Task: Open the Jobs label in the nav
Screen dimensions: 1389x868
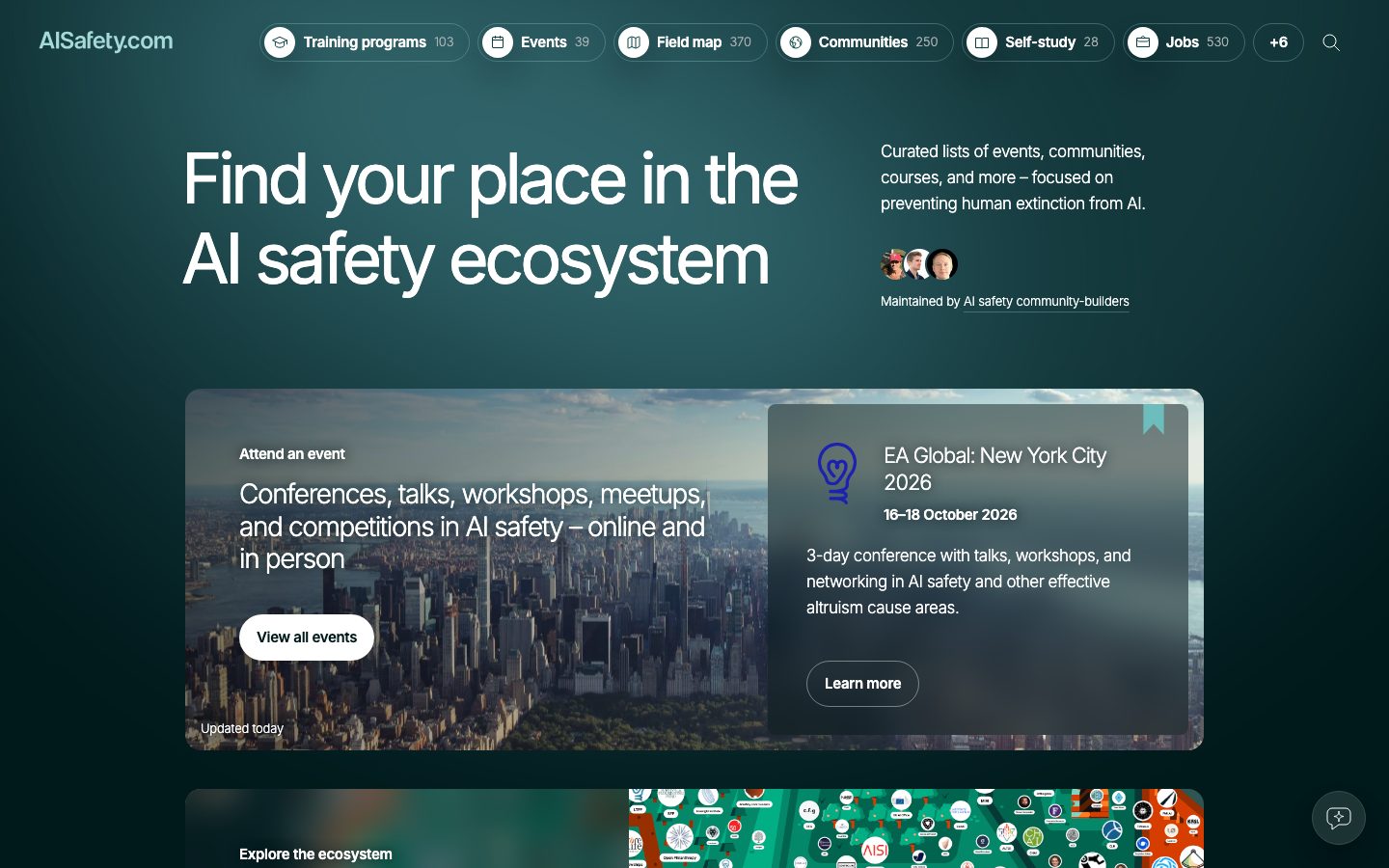Action: point(1182,42)
